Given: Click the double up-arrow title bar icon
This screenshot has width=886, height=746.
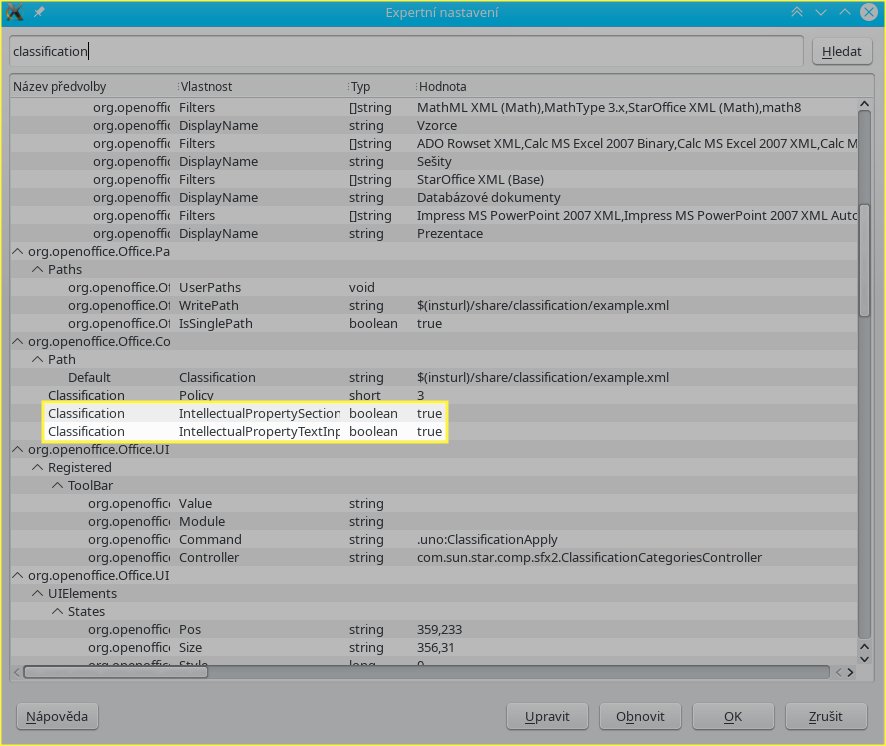Looking at the screenshot, I should point(797,12).
